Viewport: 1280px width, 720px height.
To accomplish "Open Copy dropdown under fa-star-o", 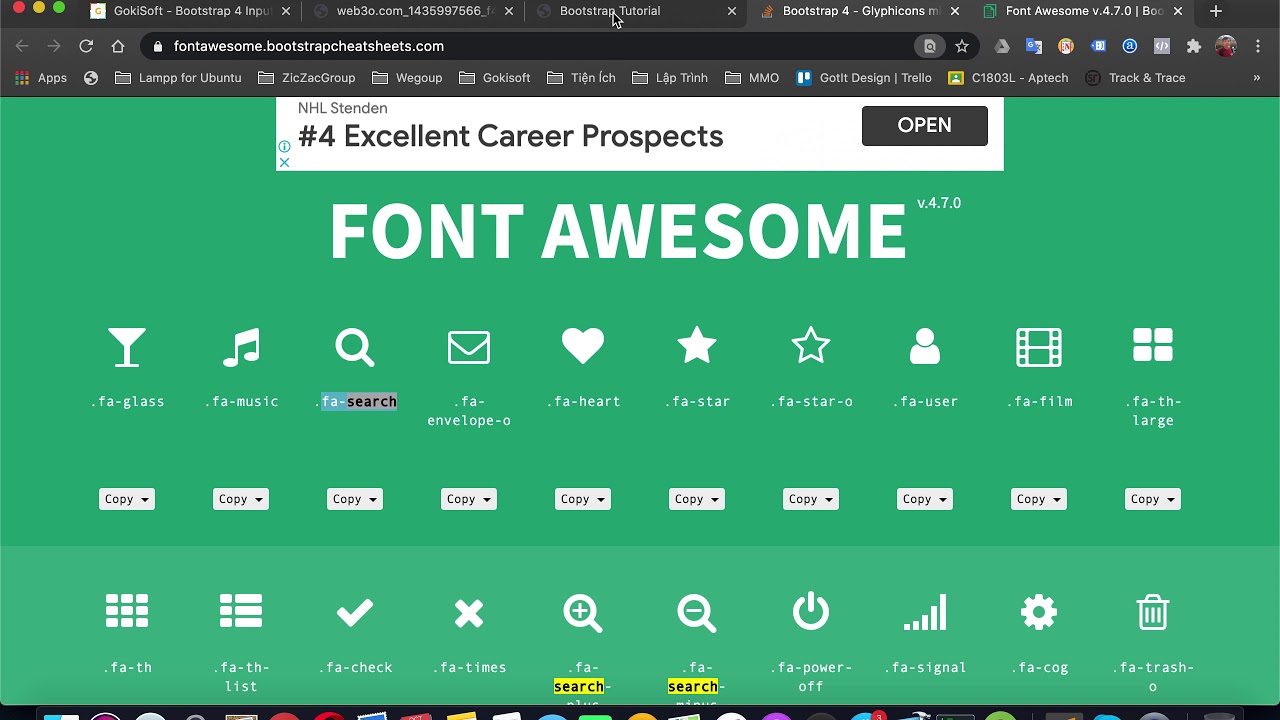I will tap(811, 499).
